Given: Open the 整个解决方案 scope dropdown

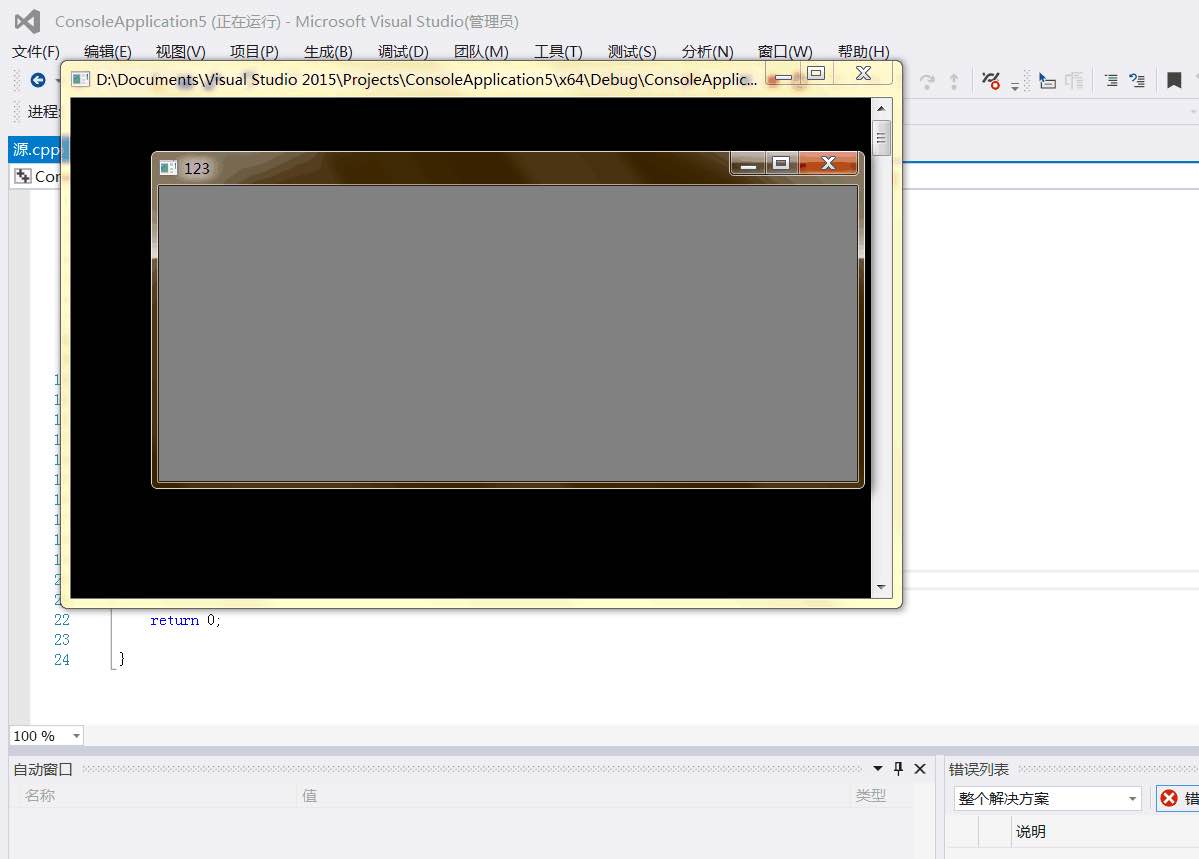Looking at the screenshot, I should click(1132, 799).
